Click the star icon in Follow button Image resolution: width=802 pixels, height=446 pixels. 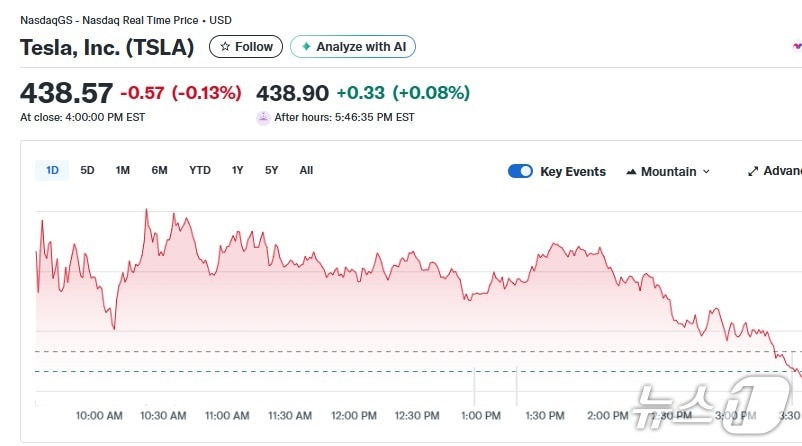225,47
